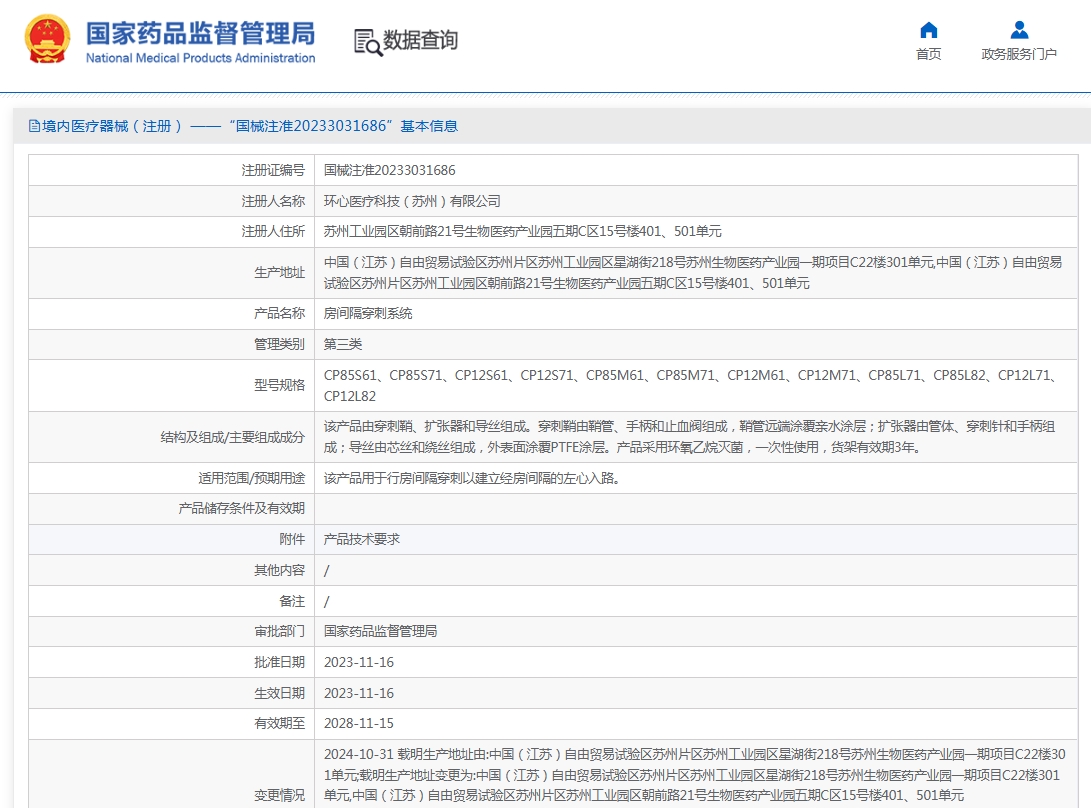Select the 生产地址 address value text
The height and width of the screenshot is (808, 1091).
point(693,273)
